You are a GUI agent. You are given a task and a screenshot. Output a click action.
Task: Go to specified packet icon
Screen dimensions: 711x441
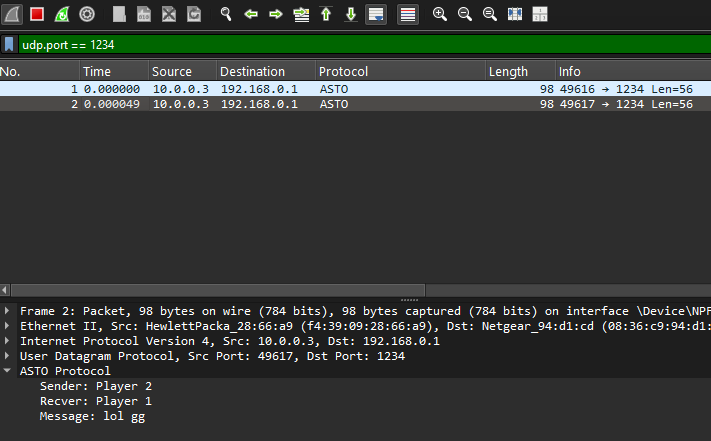[x=301, y=15]
